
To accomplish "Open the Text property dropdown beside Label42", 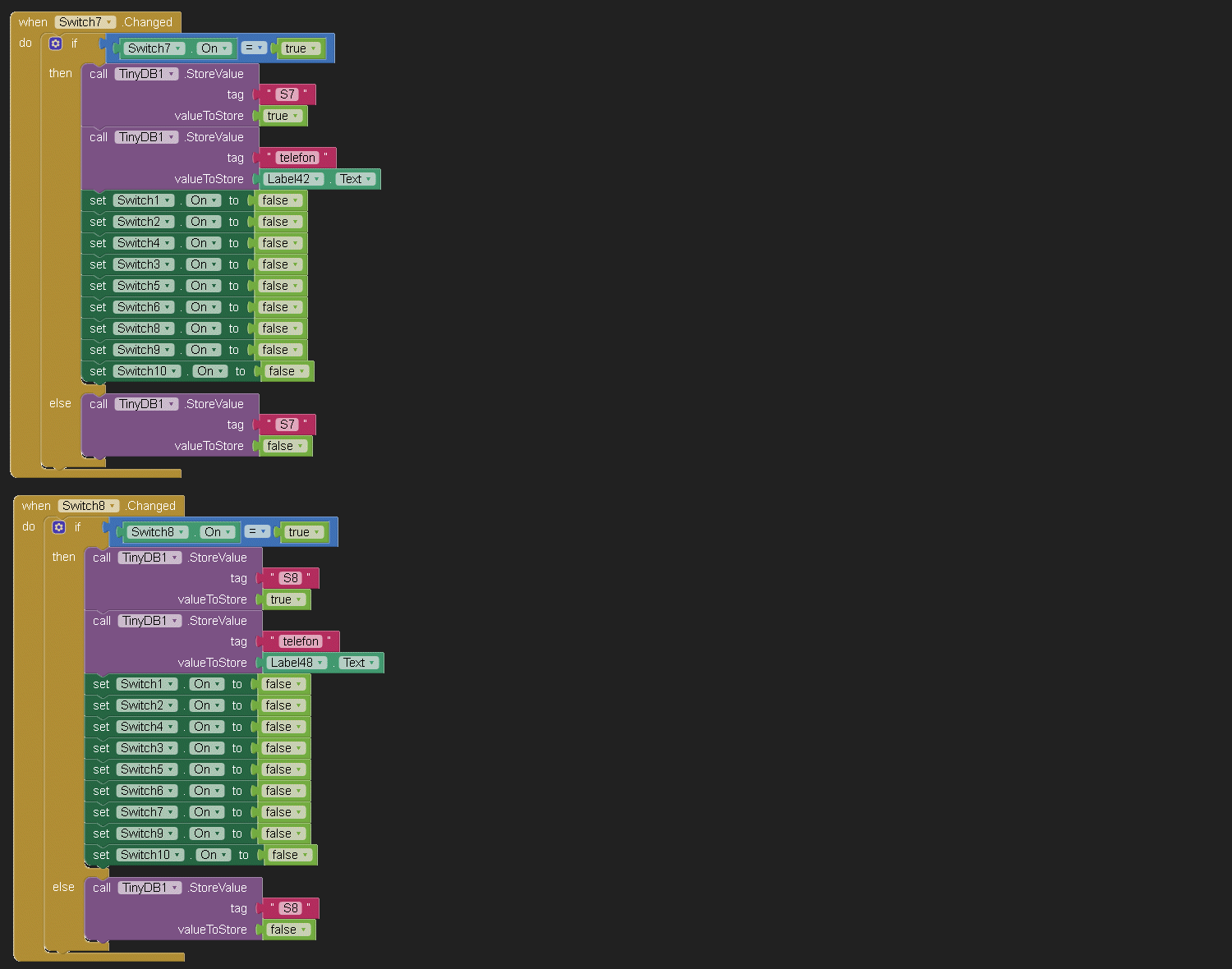I will click(x=356, y=179).
